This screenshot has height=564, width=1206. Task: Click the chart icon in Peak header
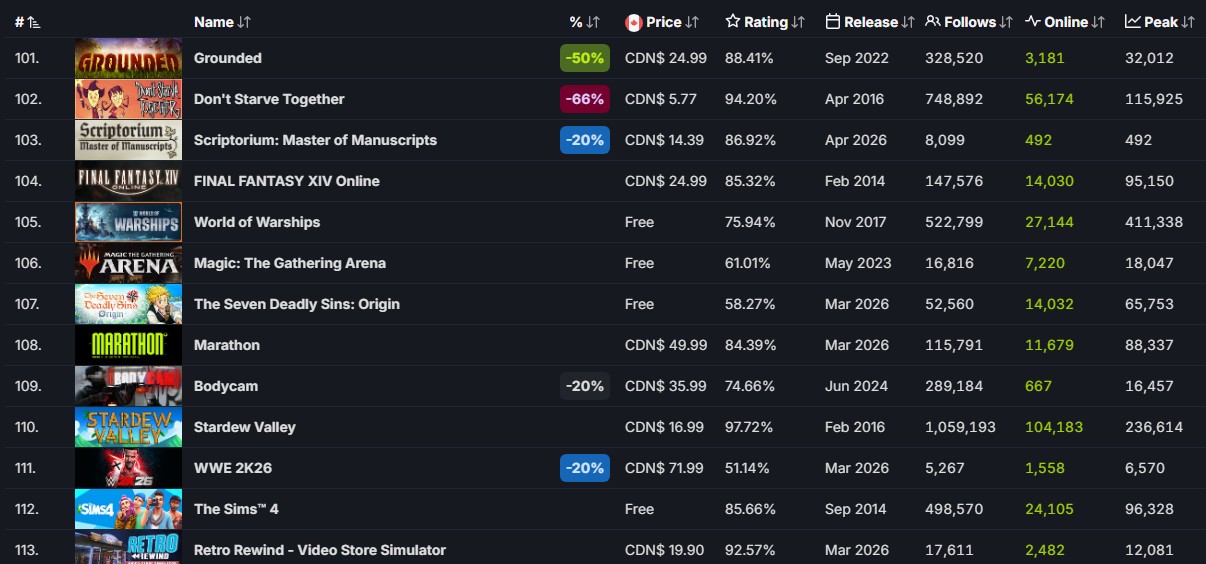[x=1133, y=21]
